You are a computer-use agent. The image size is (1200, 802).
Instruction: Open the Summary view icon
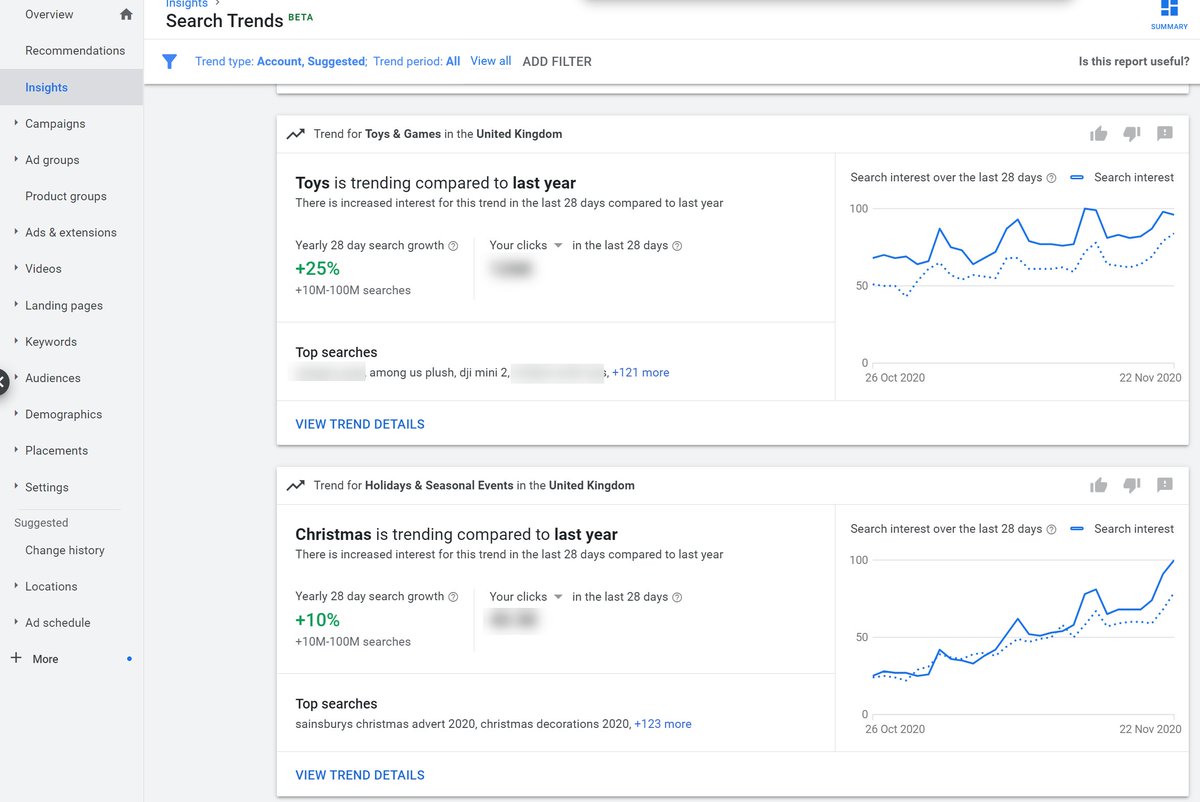coord(1169,14)
